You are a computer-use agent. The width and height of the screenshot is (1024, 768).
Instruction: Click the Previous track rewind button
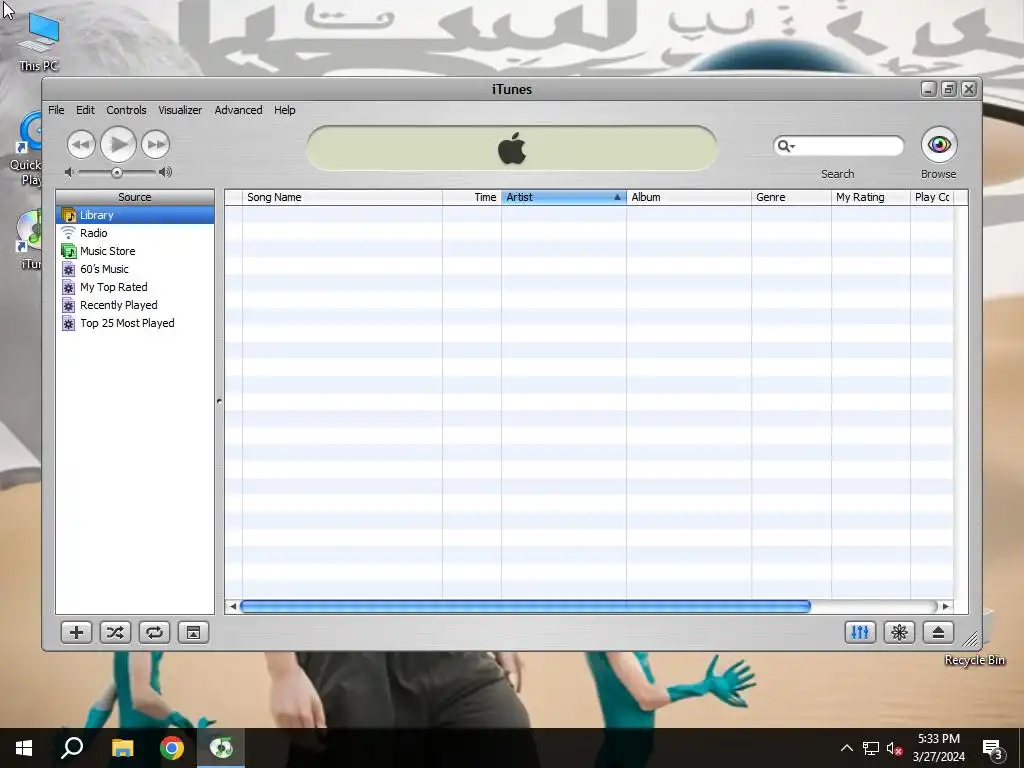(81, 144)
